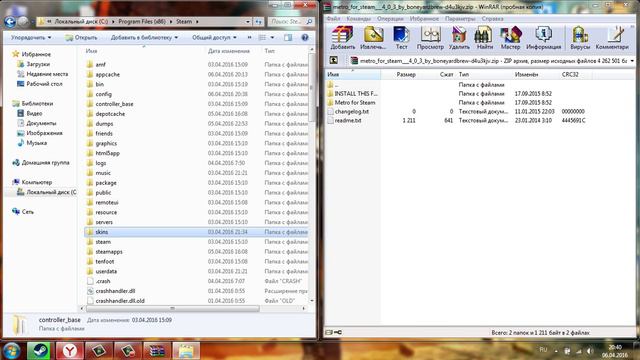Open Windows Start button

tap(12, 351)
